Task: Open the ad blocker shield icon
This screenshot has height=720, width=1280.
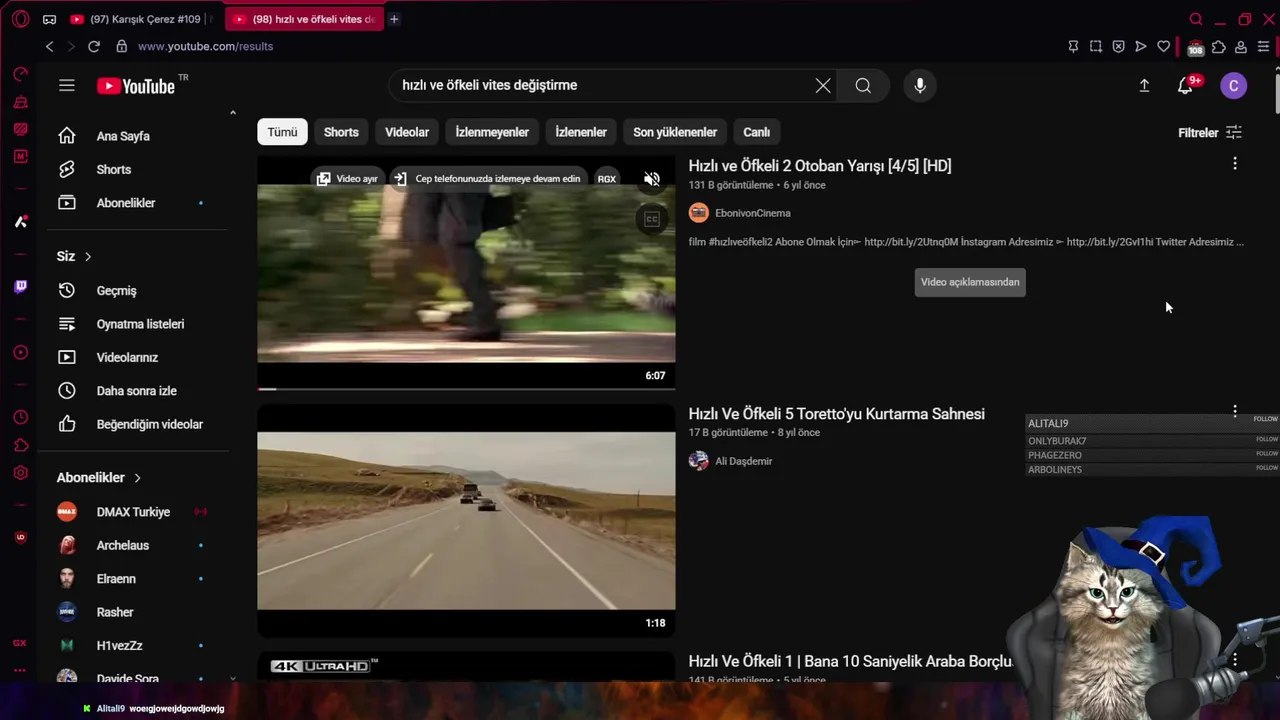Action: click(x=1118, y=46)
